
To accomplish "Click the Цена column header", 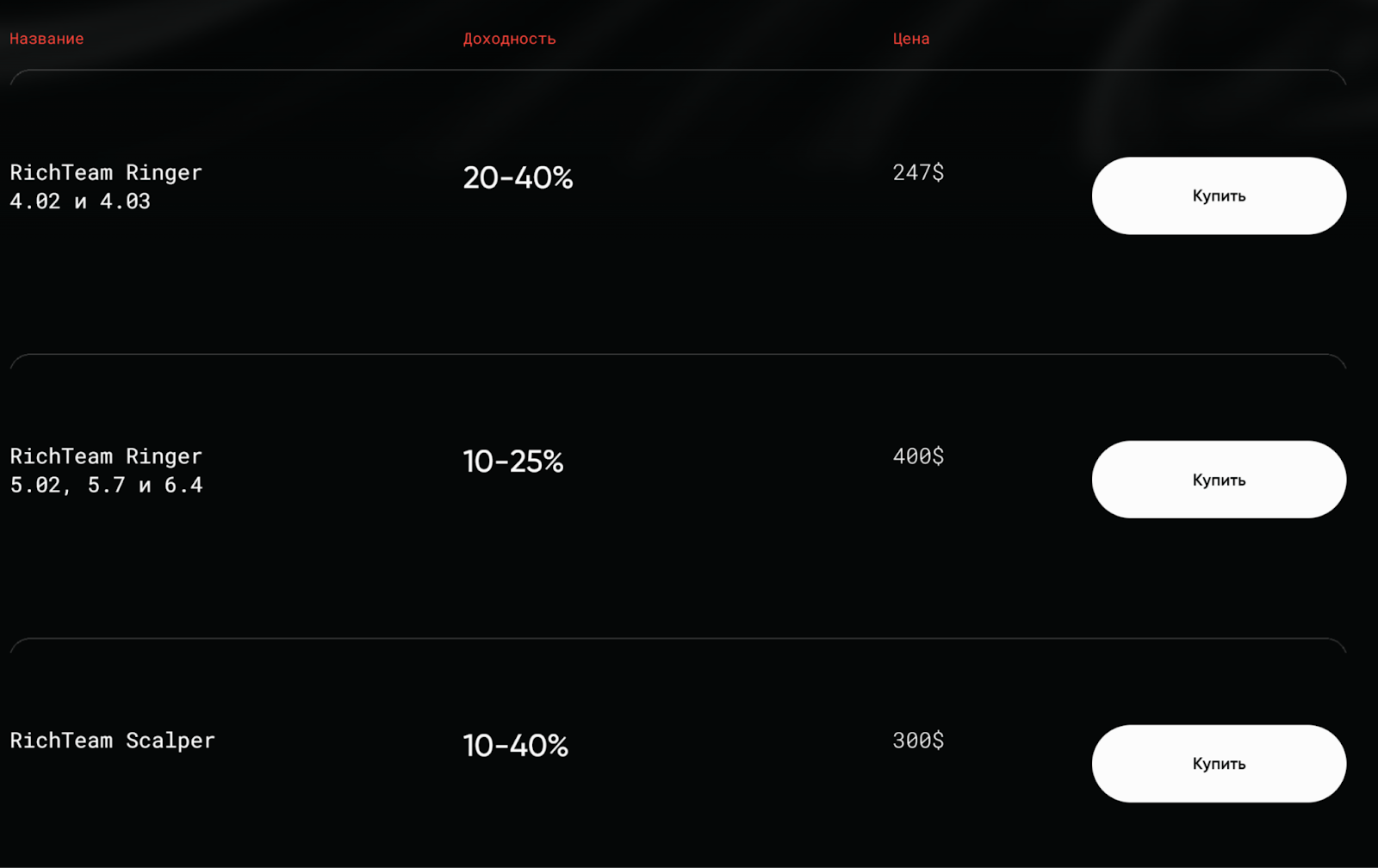I will tap(910, 39).
